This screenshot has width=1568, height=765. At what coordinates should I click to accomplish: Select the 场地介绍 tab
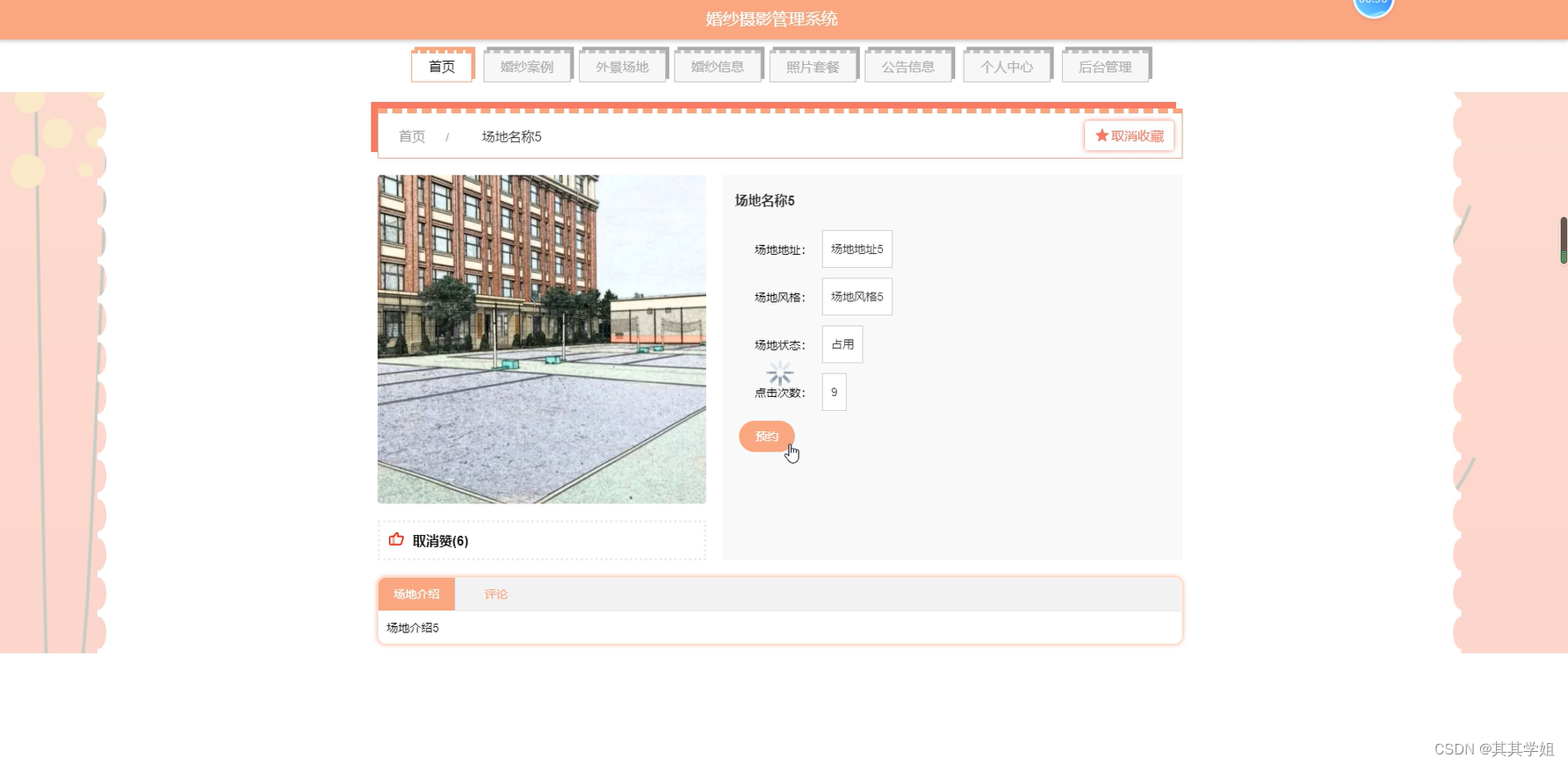click(x=416, y=594)
